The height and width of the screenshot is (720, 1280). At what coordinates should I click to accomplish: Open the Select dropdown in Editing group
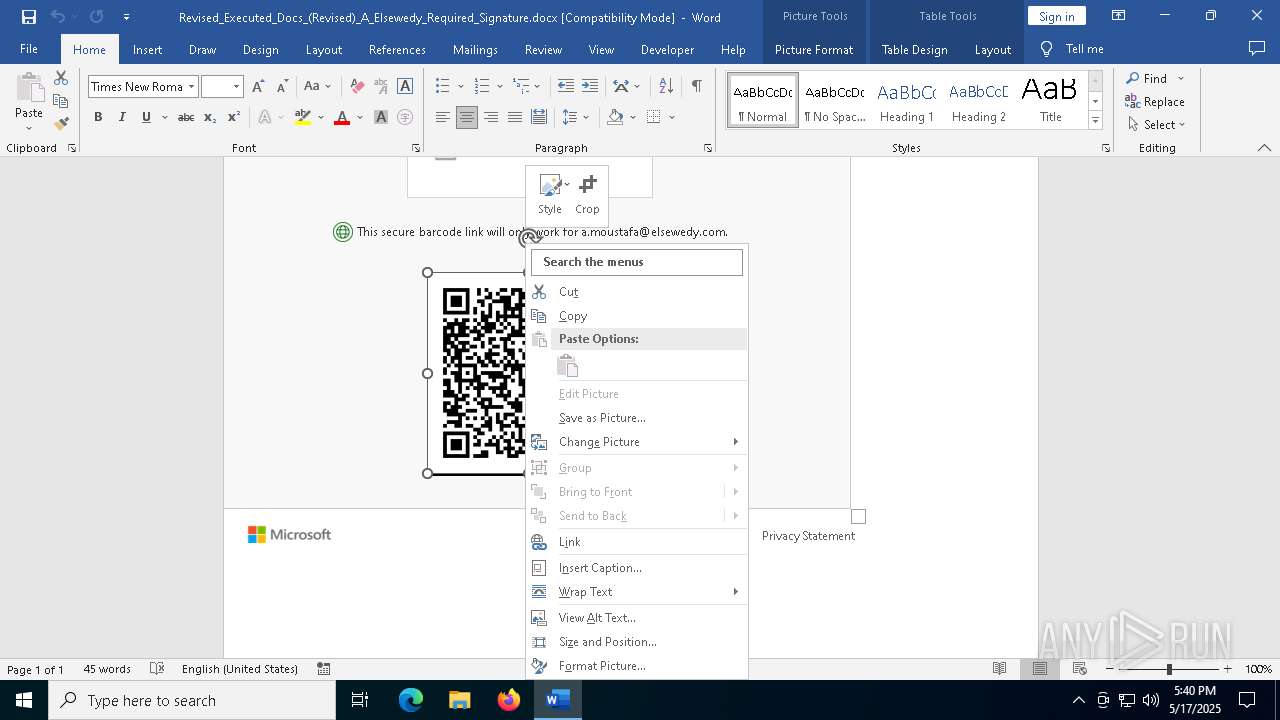(x=1156, y=125)
